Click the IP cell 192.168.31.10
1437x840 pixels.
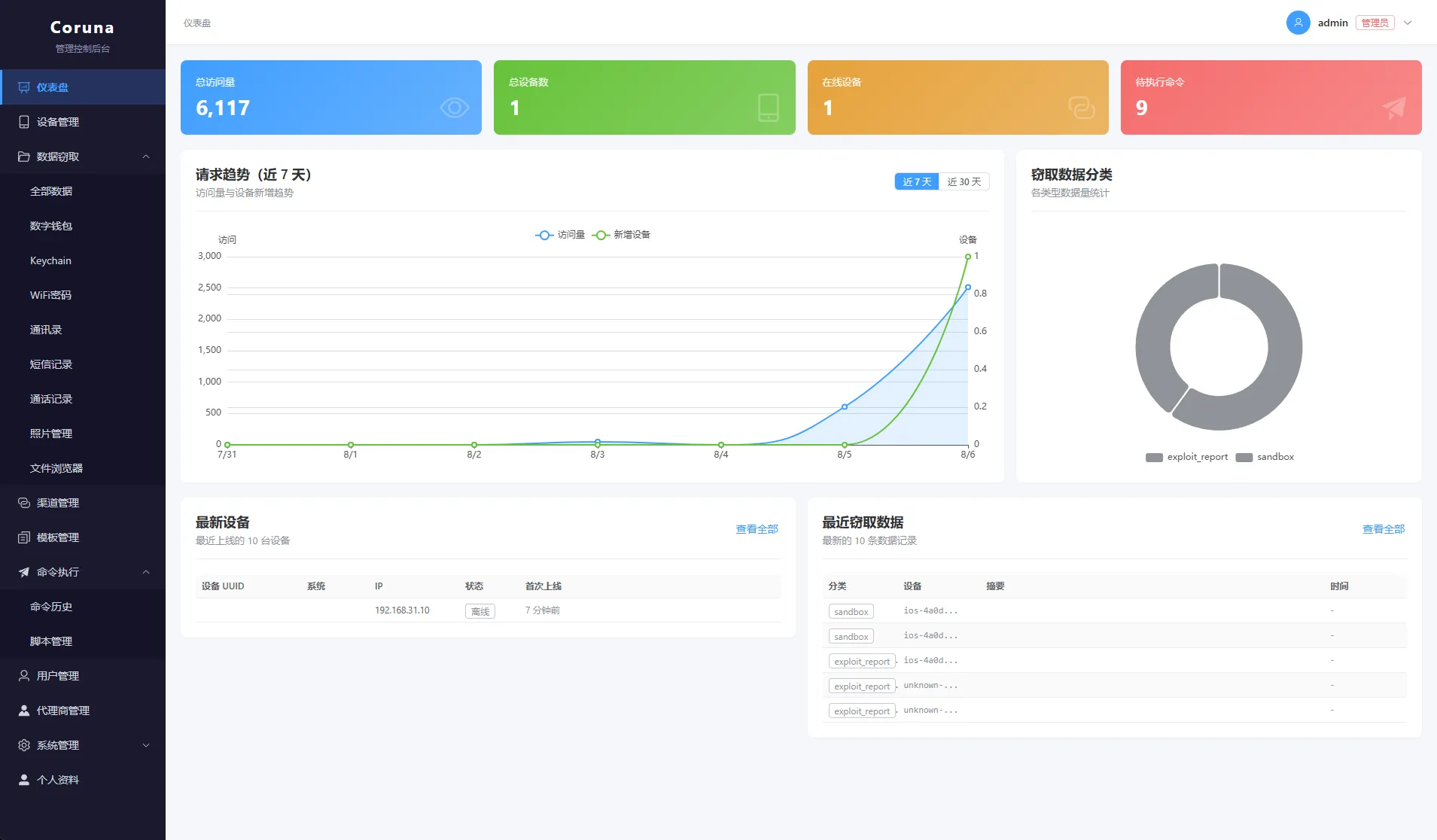402,610
